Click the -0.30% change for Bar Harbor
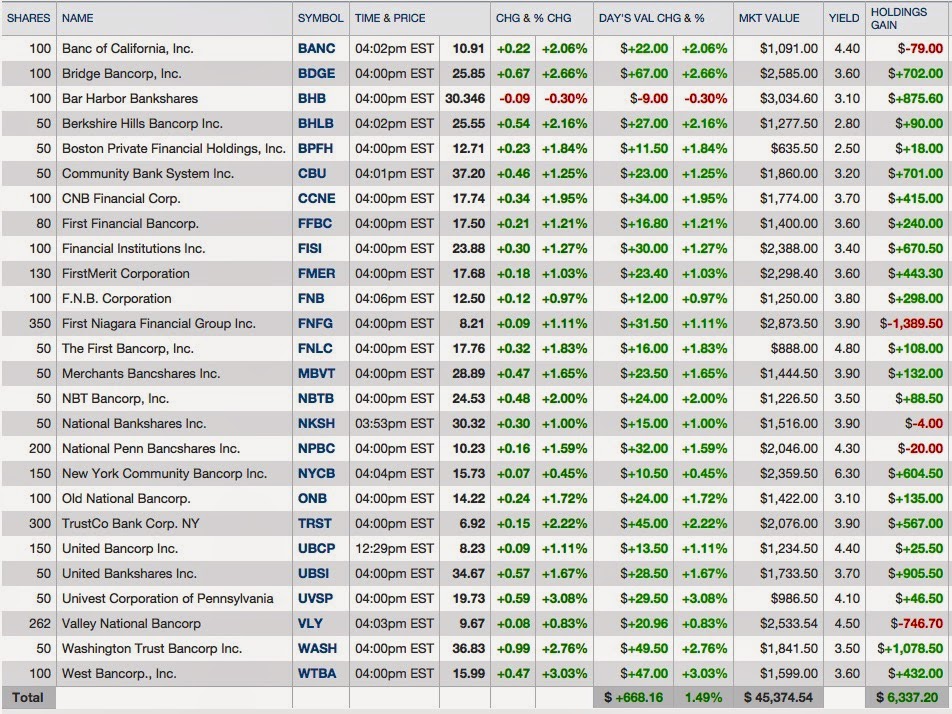Viewport: 952px width, 714px height. tap(565, 98)
